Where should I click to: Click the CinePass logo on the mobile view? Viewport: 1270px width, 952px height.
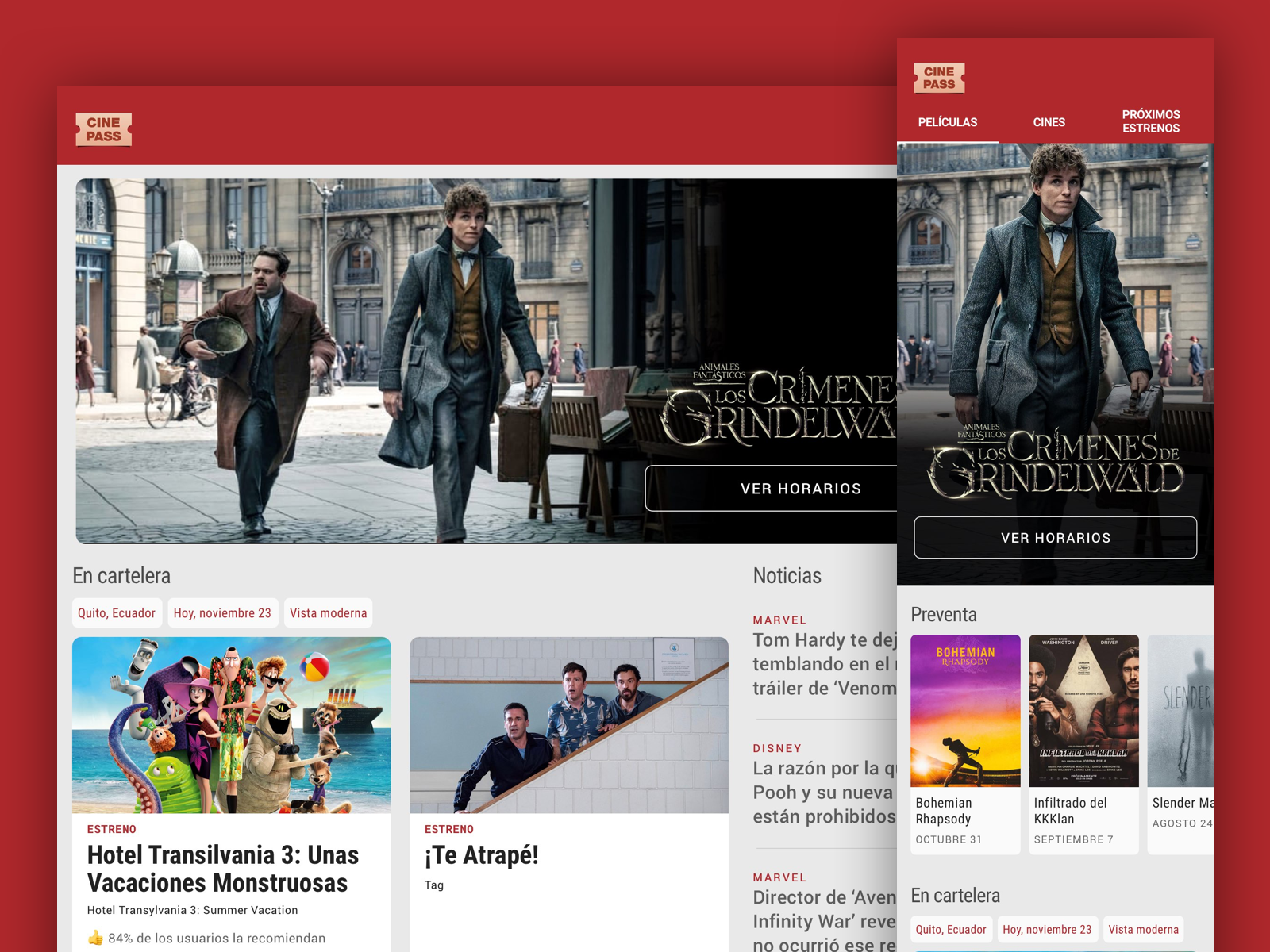(939, 77)
